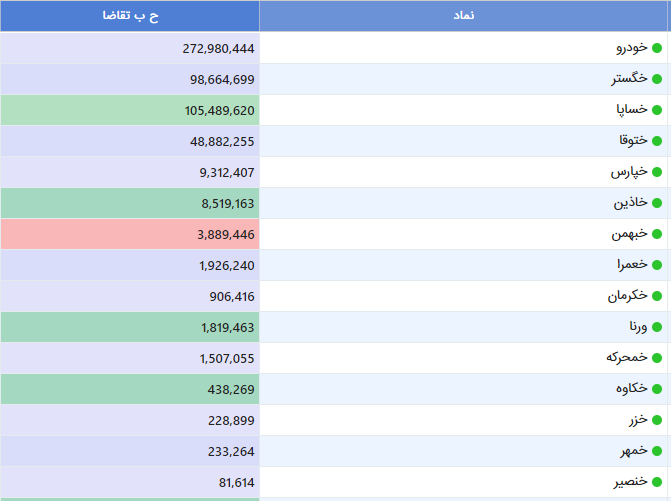The width and height of the screenshot is (671, 501).
Task: Select the value 48,882,255
Action: 222,142
